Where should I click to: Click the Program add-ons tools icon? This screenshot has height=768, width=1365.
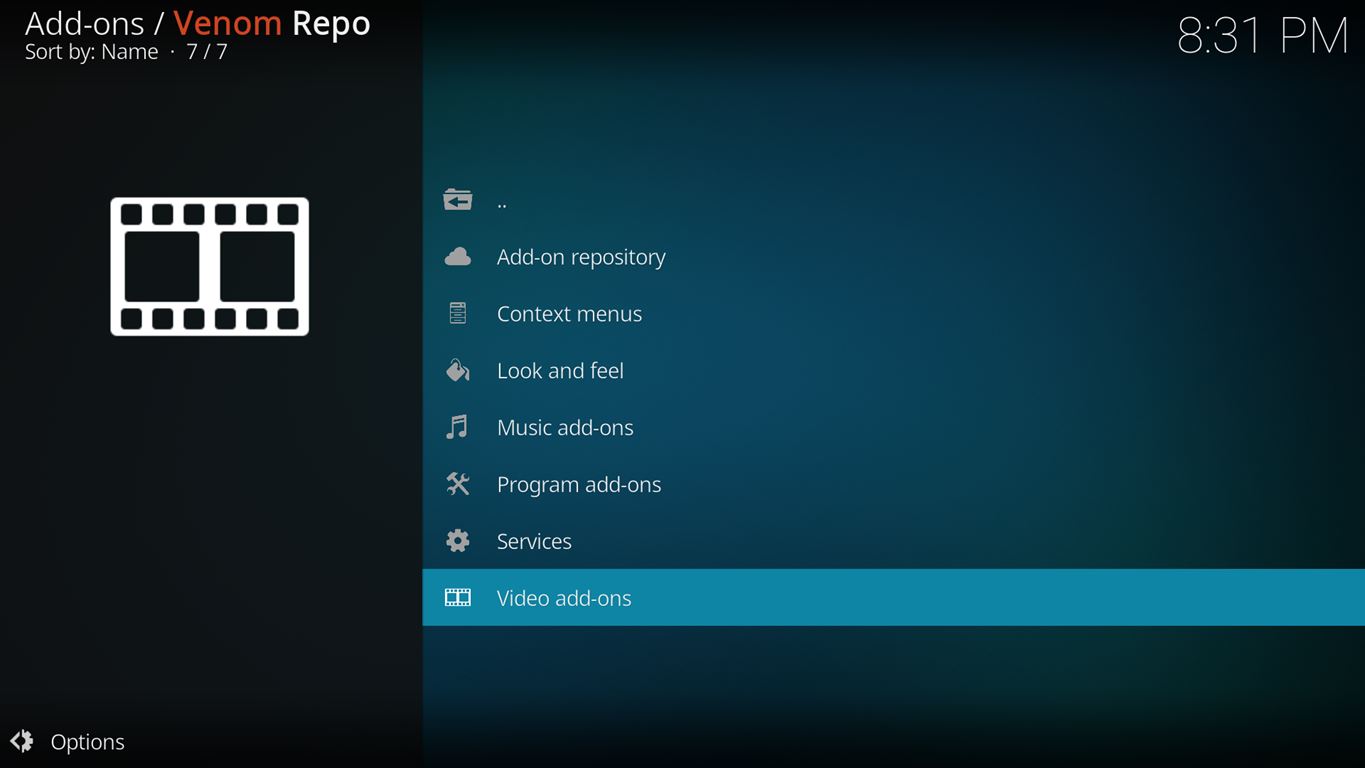click(x=458, y=485)
